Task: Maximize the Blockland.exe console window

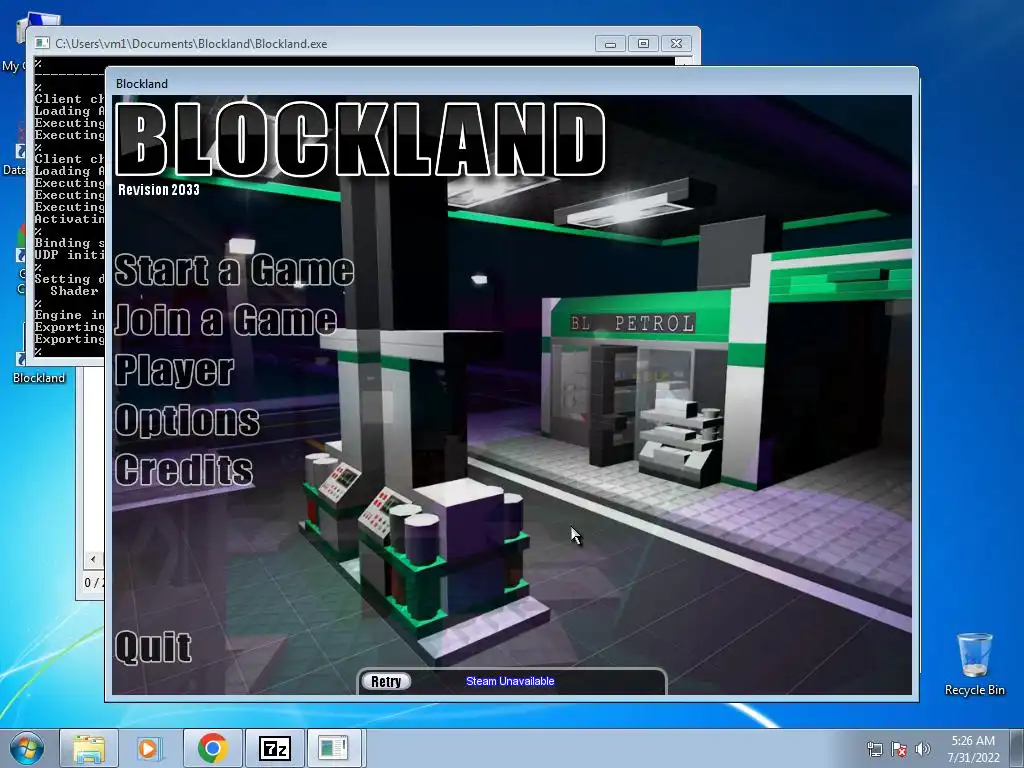Action: click(x=643, y=44)
